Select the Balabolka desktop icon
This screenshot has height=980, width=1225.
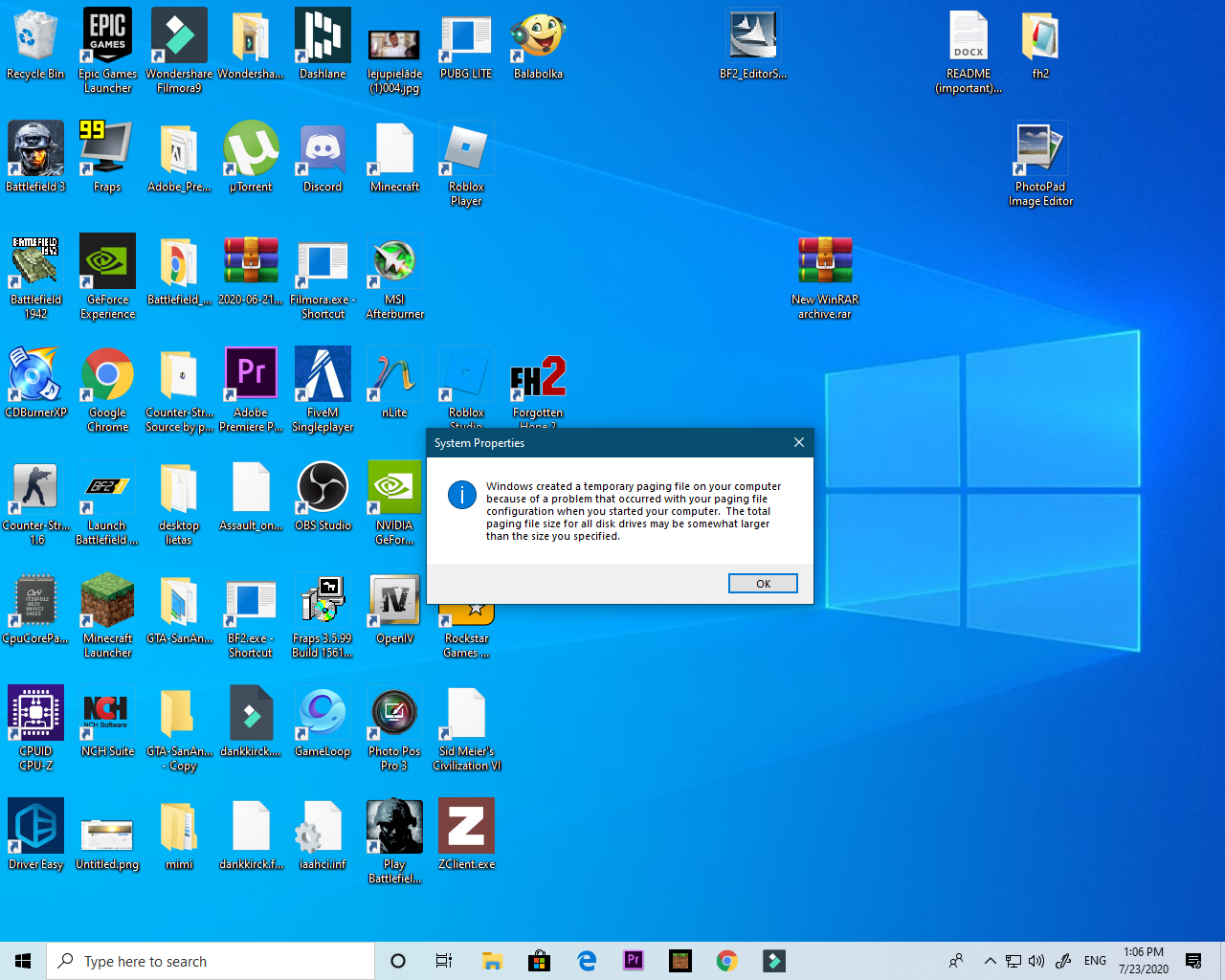(538, 45)
